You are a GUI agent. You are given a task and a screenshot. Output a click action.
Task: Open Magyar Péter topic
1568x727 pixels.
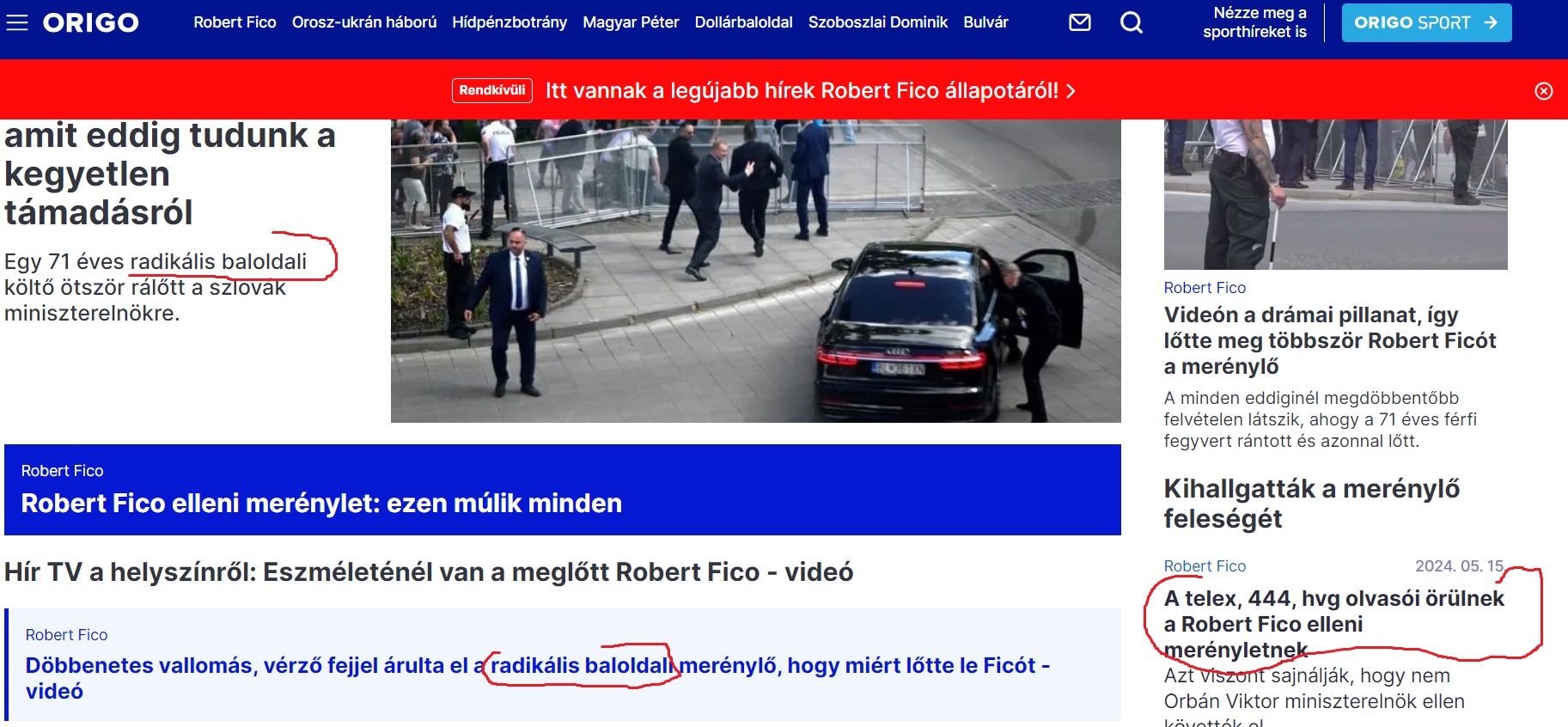tap(631, 22)
